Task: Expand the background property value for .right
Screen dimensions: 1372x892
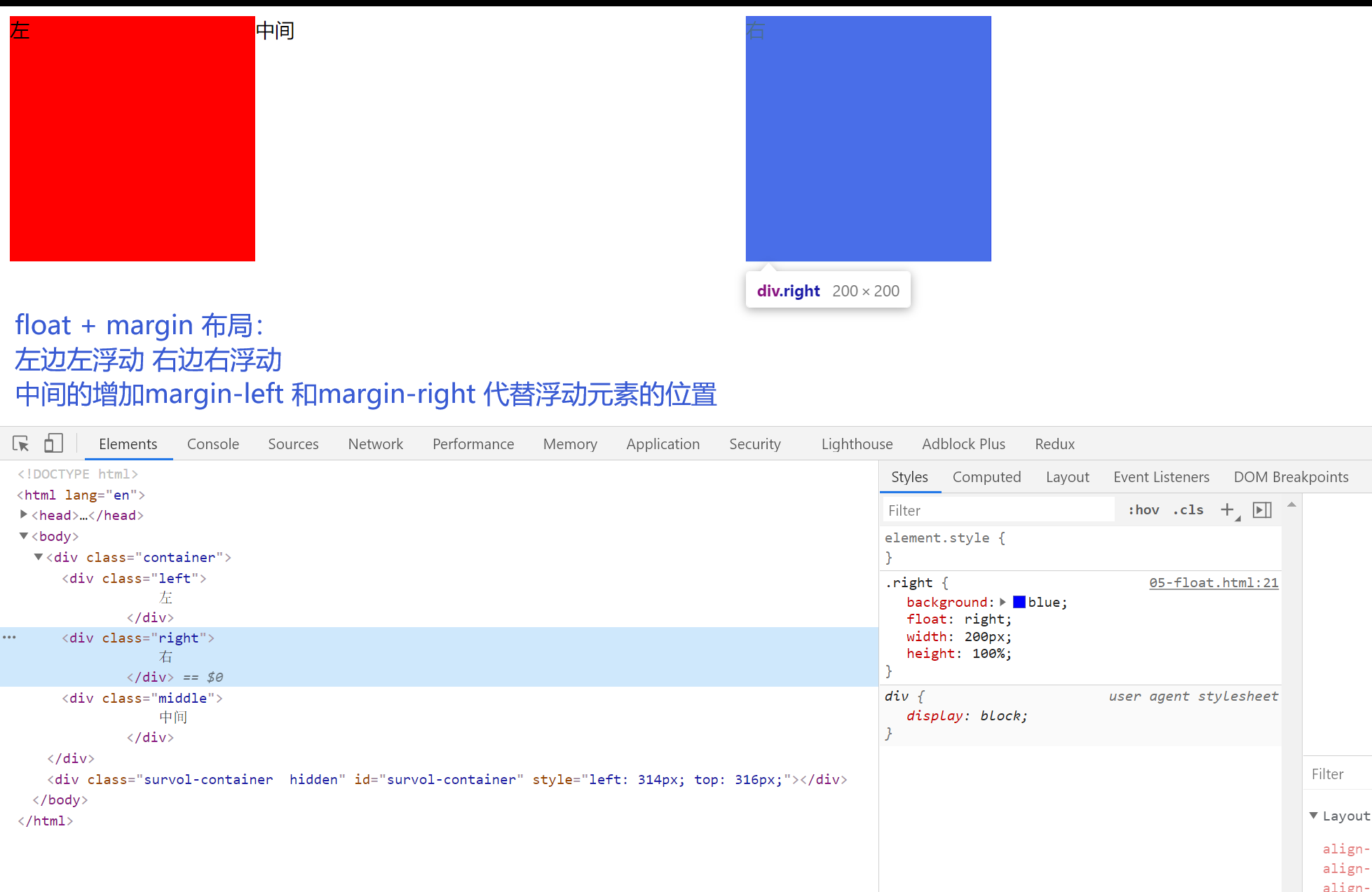Action: click(x=1003, y=601)
